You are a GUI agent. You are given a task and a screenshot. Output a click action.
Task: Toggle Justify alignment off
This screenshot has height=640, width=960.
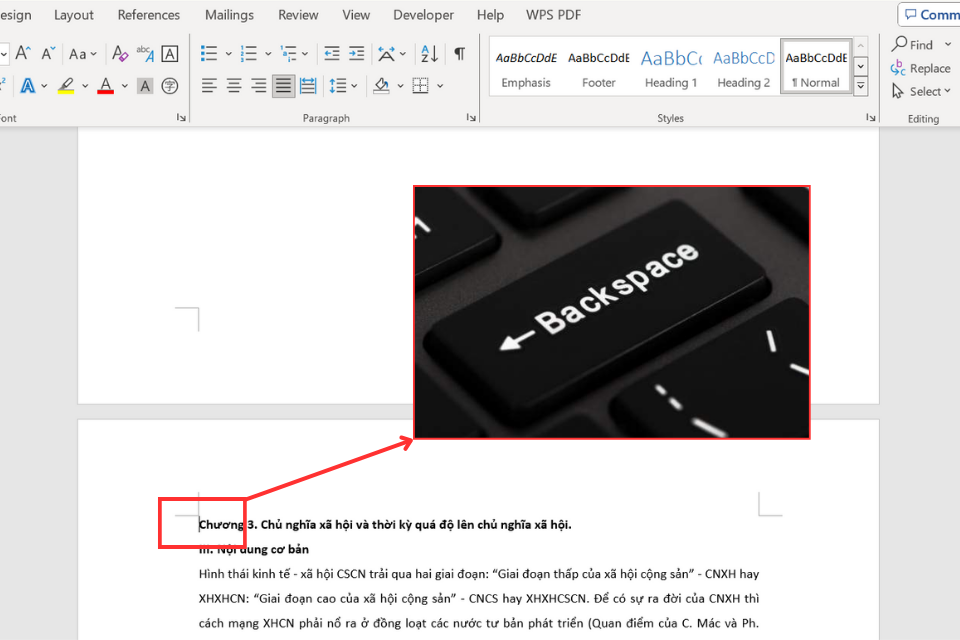coord(283,86)
